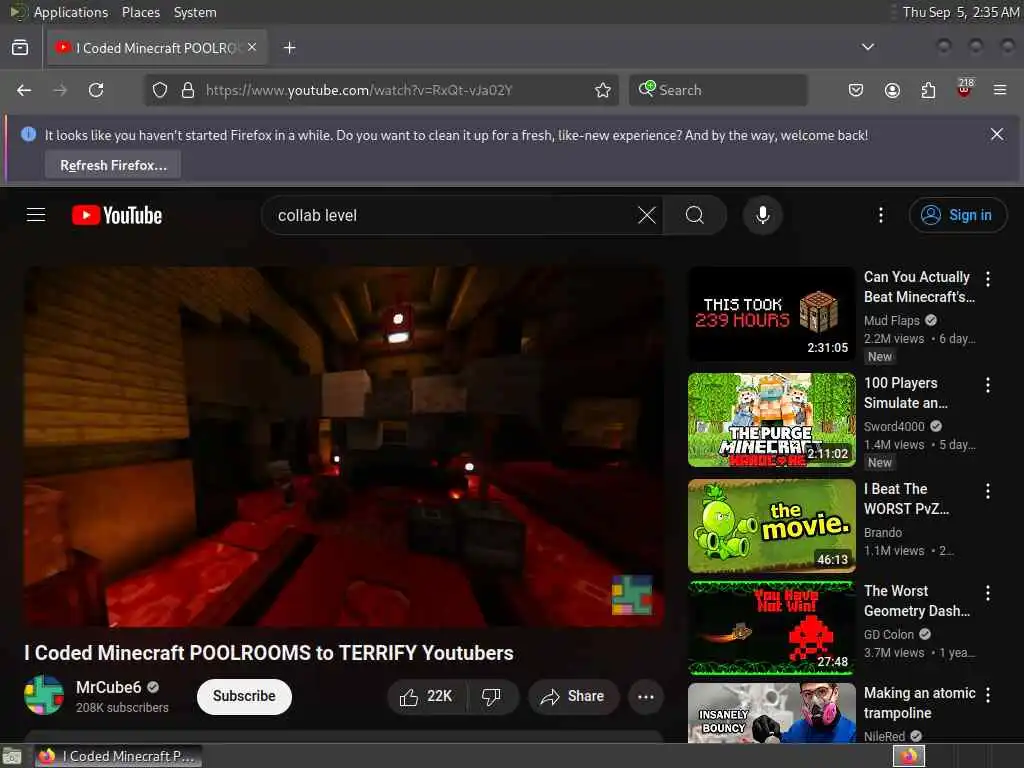Clear the search text with the X icon
This screenshot has width=1024, height=768.
(647, 215)
